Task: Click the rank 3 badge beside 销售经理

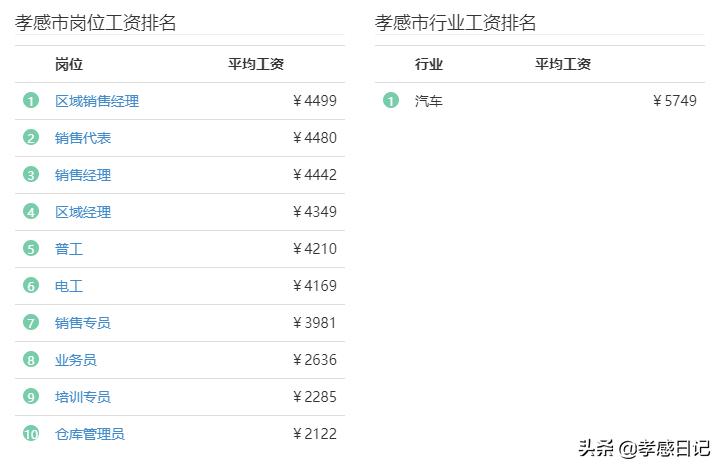Action: [31, 175]
